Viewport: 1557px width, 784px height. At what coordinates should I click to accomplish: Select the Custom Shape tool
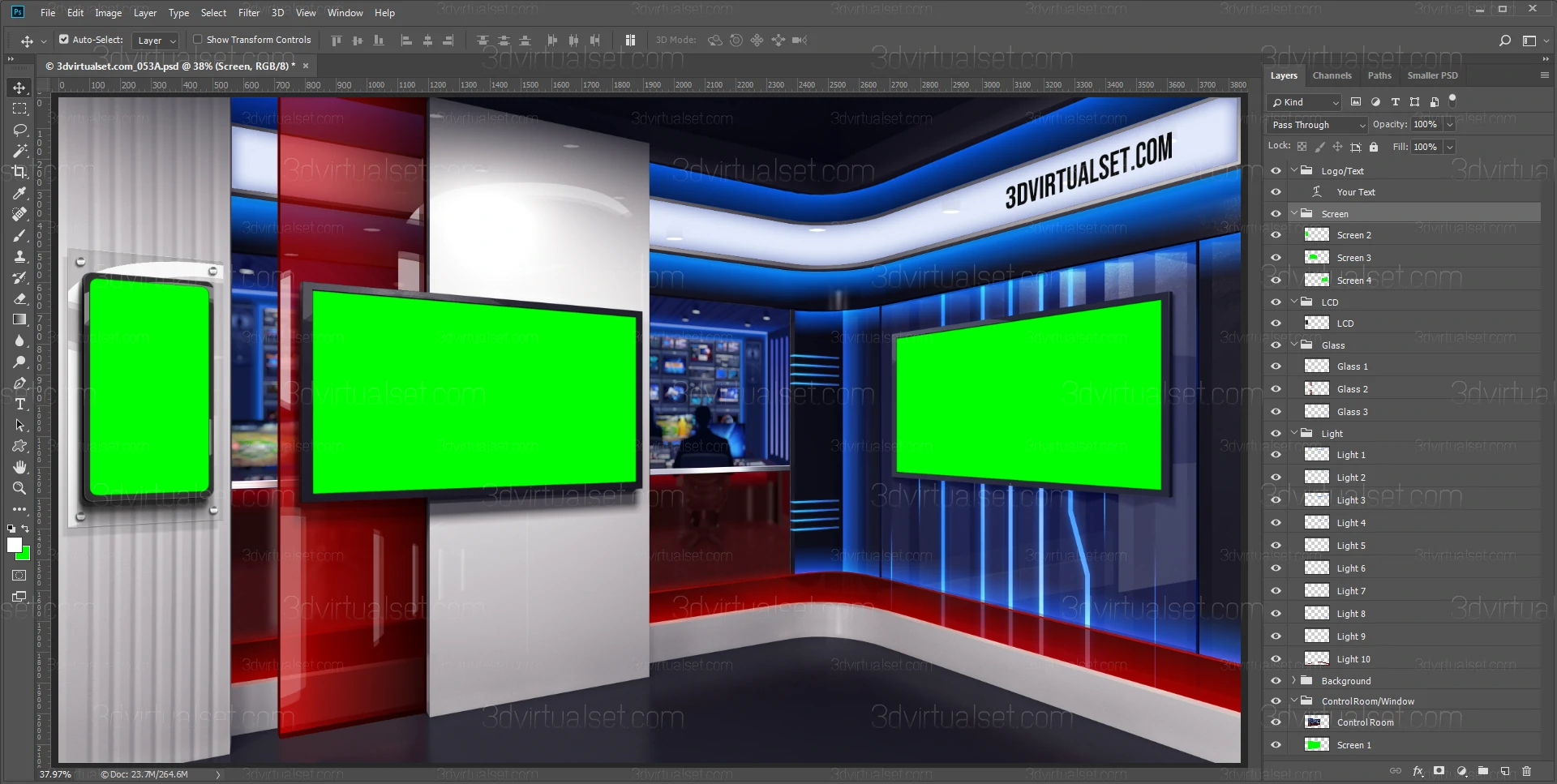click(19, 446)
